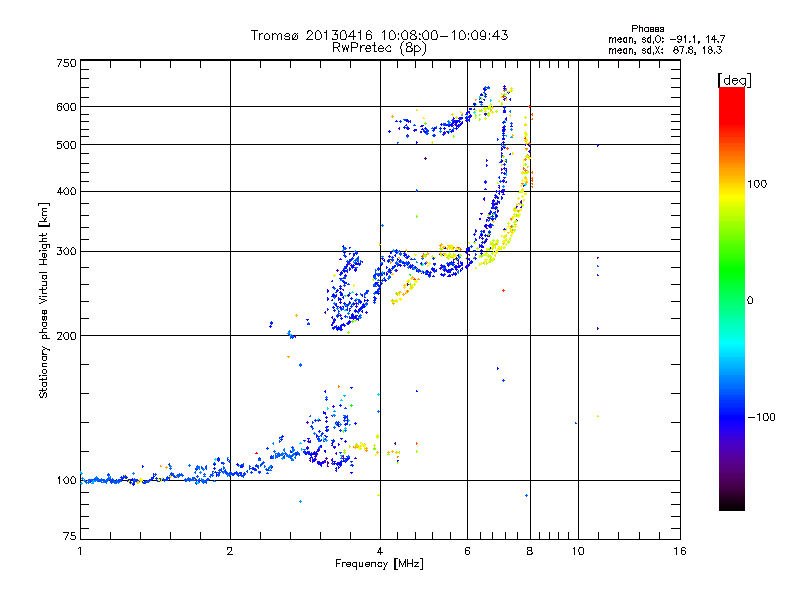The height and width of the screenshot is (600, 800).
Task: Click the x-axis frequency label "16"
Action: pos(680,551)
